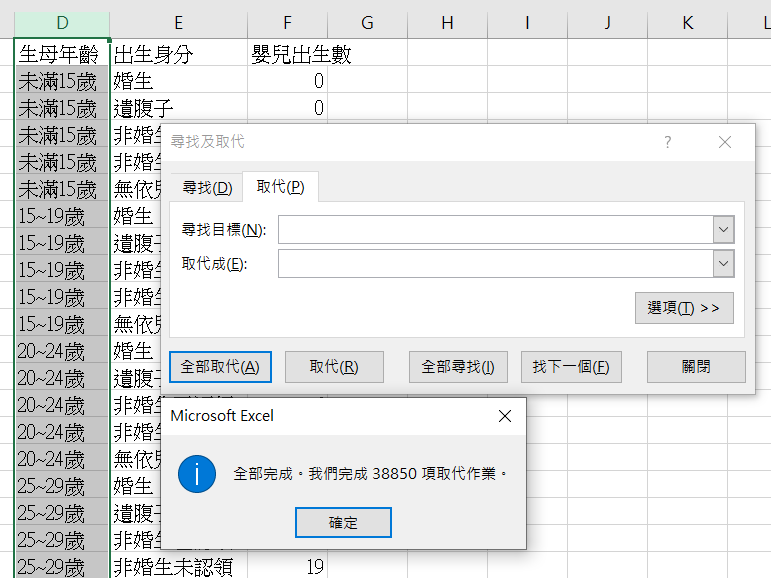Image resolution: width=771 pixels, height=578 pixels.
Task: Switch to the 尋找 tab
Action: click(207, 187)
